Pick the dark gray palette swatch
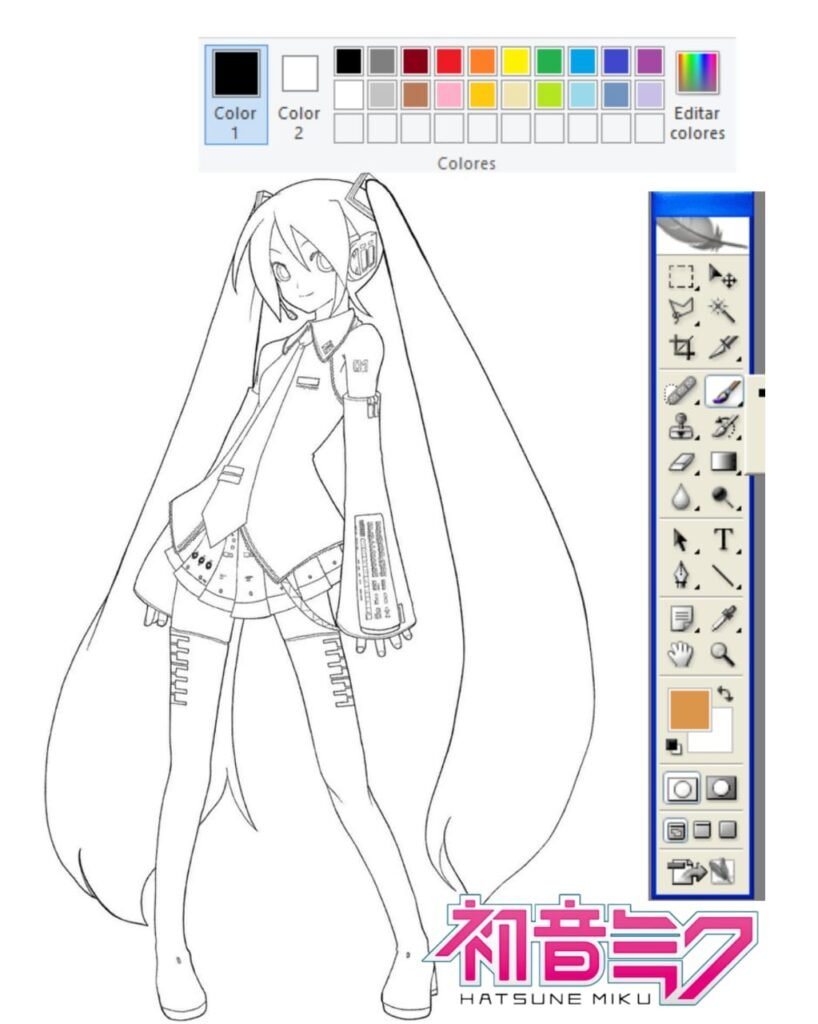The height and width of the screenshot is (1024, 818). click(x=382, y=61)
